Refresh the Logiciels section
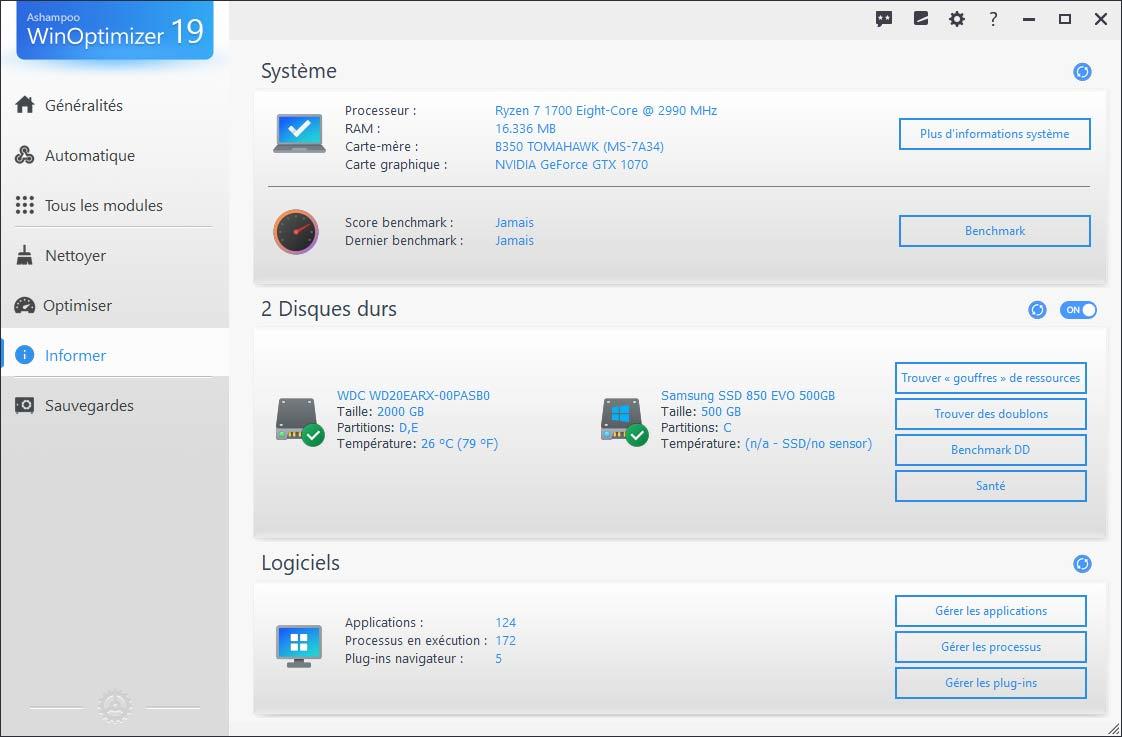Viewport: 1122px width, 737px height. (1082, 564)
